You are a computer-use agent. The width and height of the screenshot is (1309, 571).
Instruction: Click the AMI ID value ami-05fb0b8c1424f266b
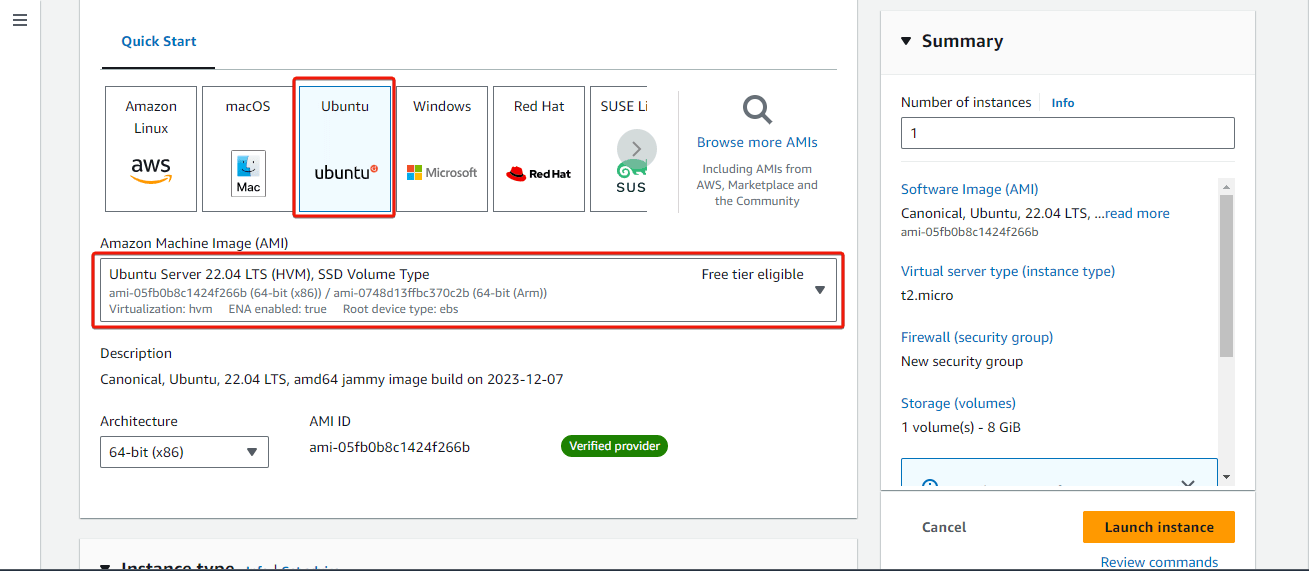point(390,447)
